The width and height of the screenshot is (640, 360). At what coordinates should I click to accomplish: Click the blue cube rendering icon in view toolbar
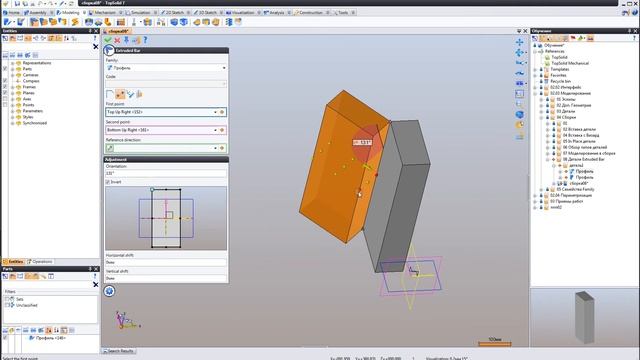click(519, 114)
